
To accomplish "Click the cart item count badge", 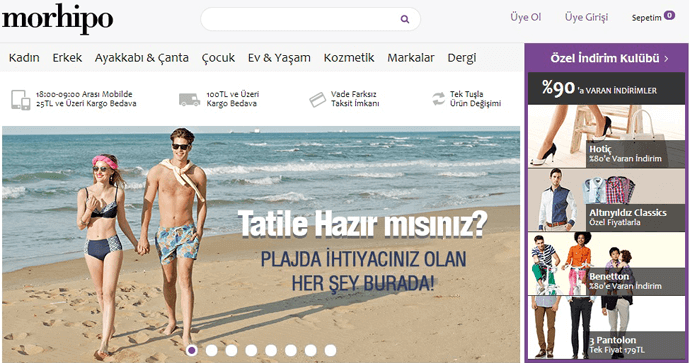I will pos(669,15).
